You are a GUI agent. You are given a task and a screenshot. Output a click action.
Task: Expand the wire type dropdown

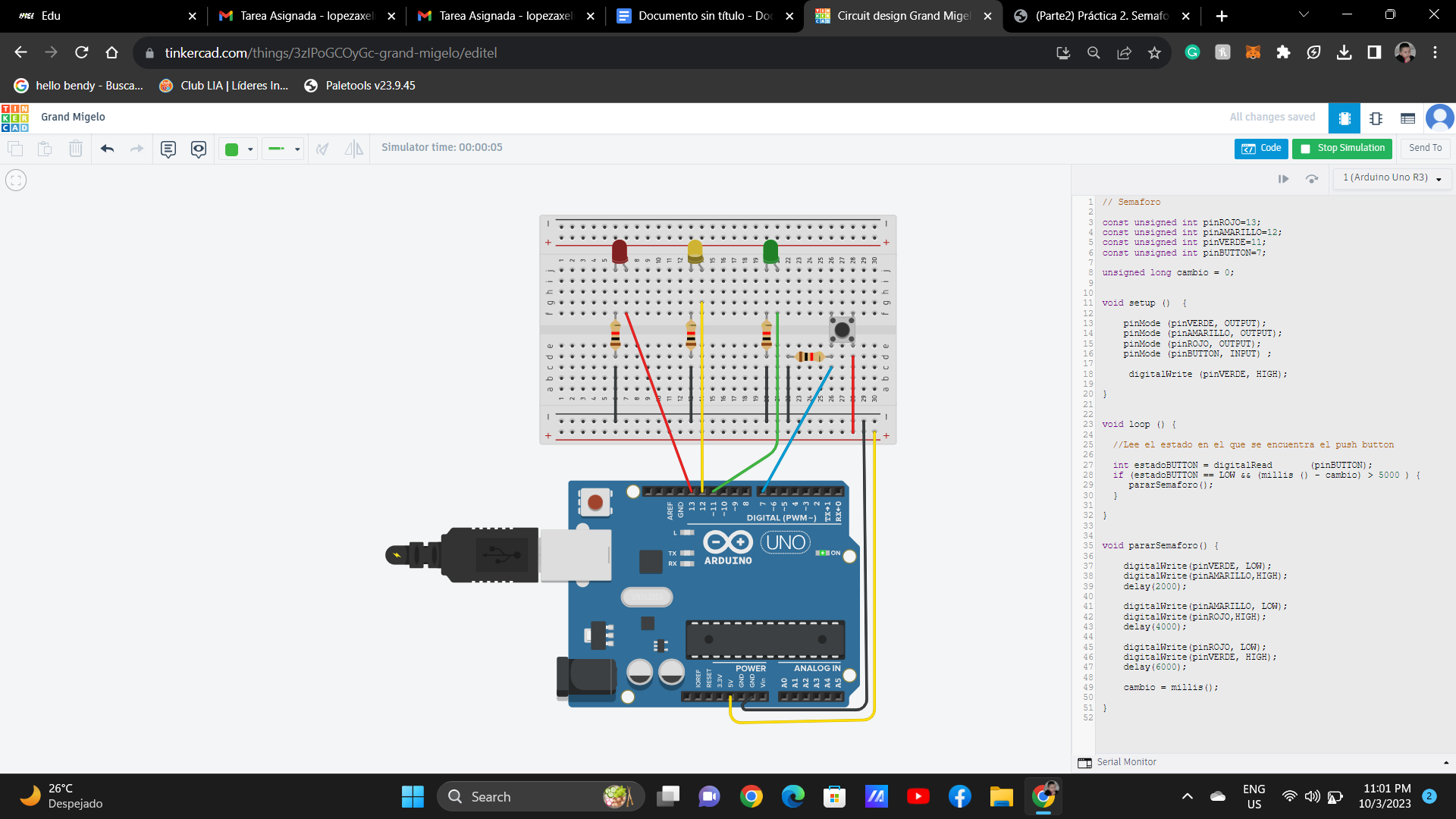tap(284, 149)
